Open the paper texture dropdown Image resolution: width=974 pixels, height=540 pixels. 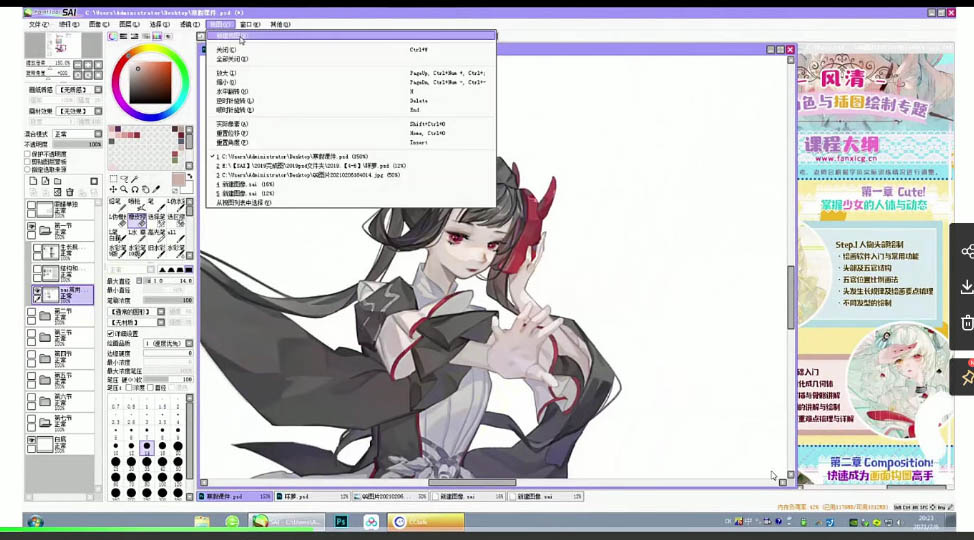tap(98, 90)
